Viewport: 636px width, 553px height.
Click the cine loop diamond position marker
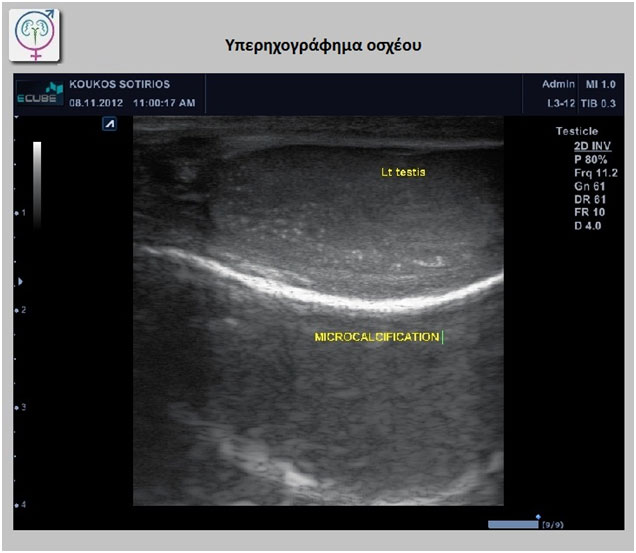538,517
